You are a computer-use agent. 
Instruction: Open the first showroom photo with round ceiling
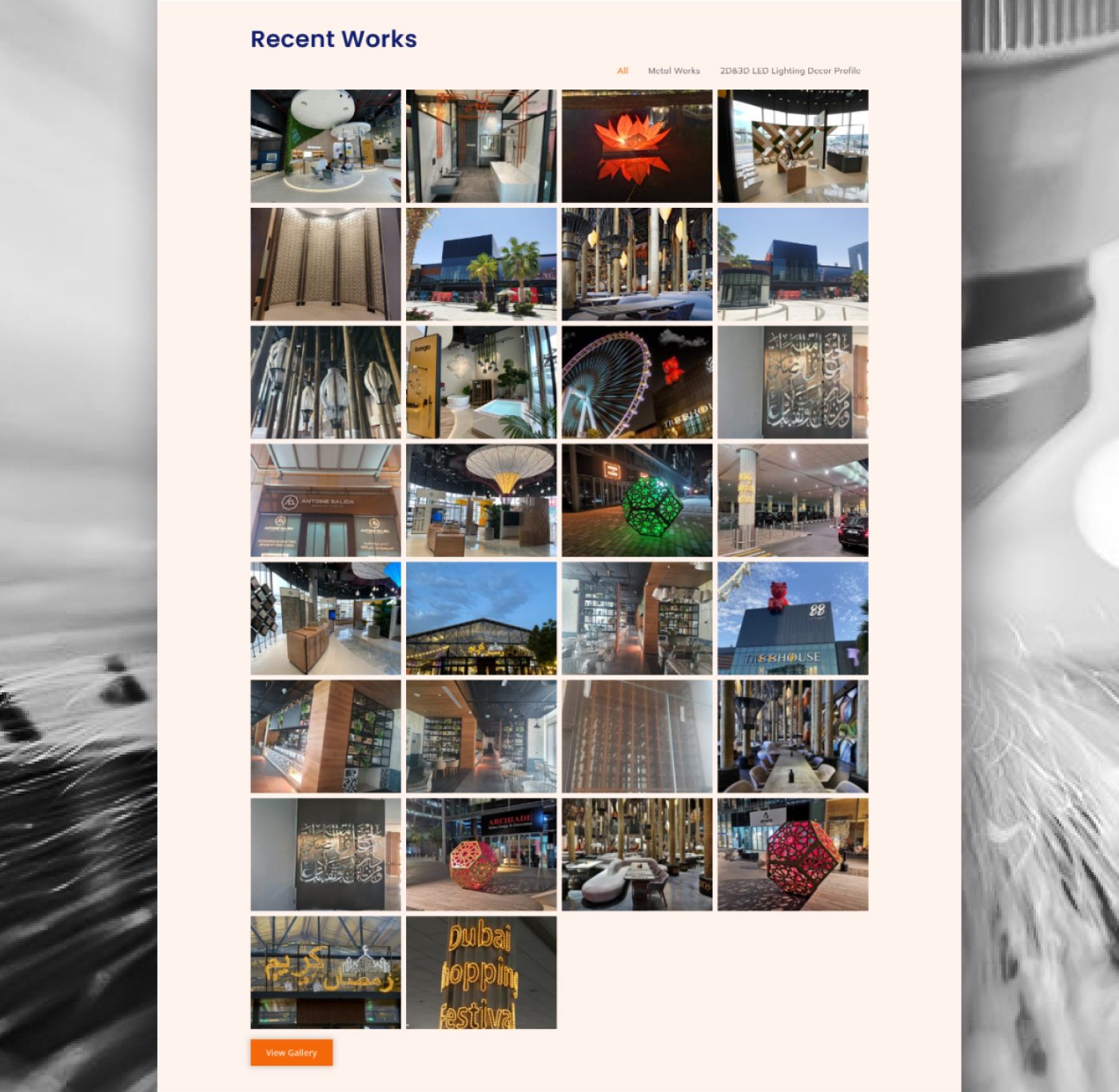pyautogui.click(x=325, y=146)
